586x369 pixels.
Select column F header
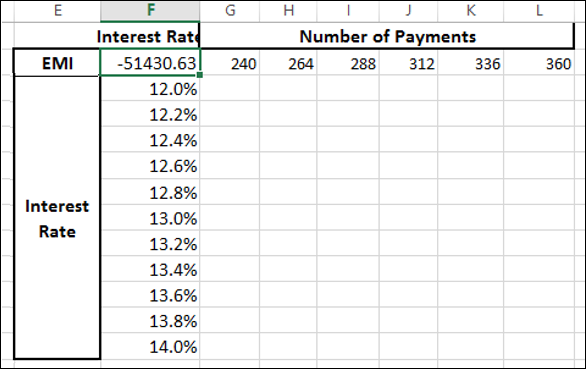150,11
